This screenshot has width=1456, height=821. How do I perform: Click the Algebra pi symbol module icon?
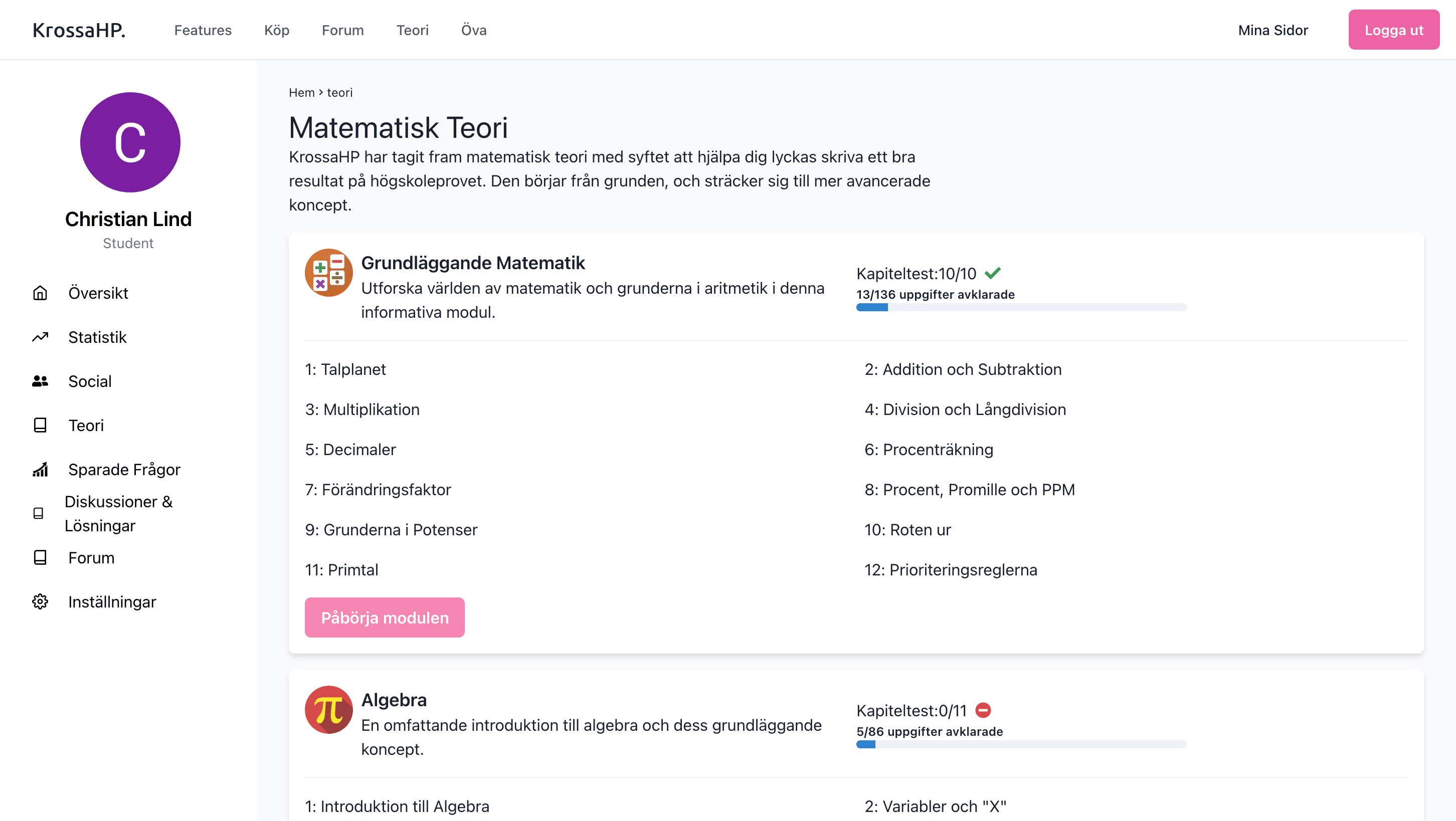(x=328, y=710)
